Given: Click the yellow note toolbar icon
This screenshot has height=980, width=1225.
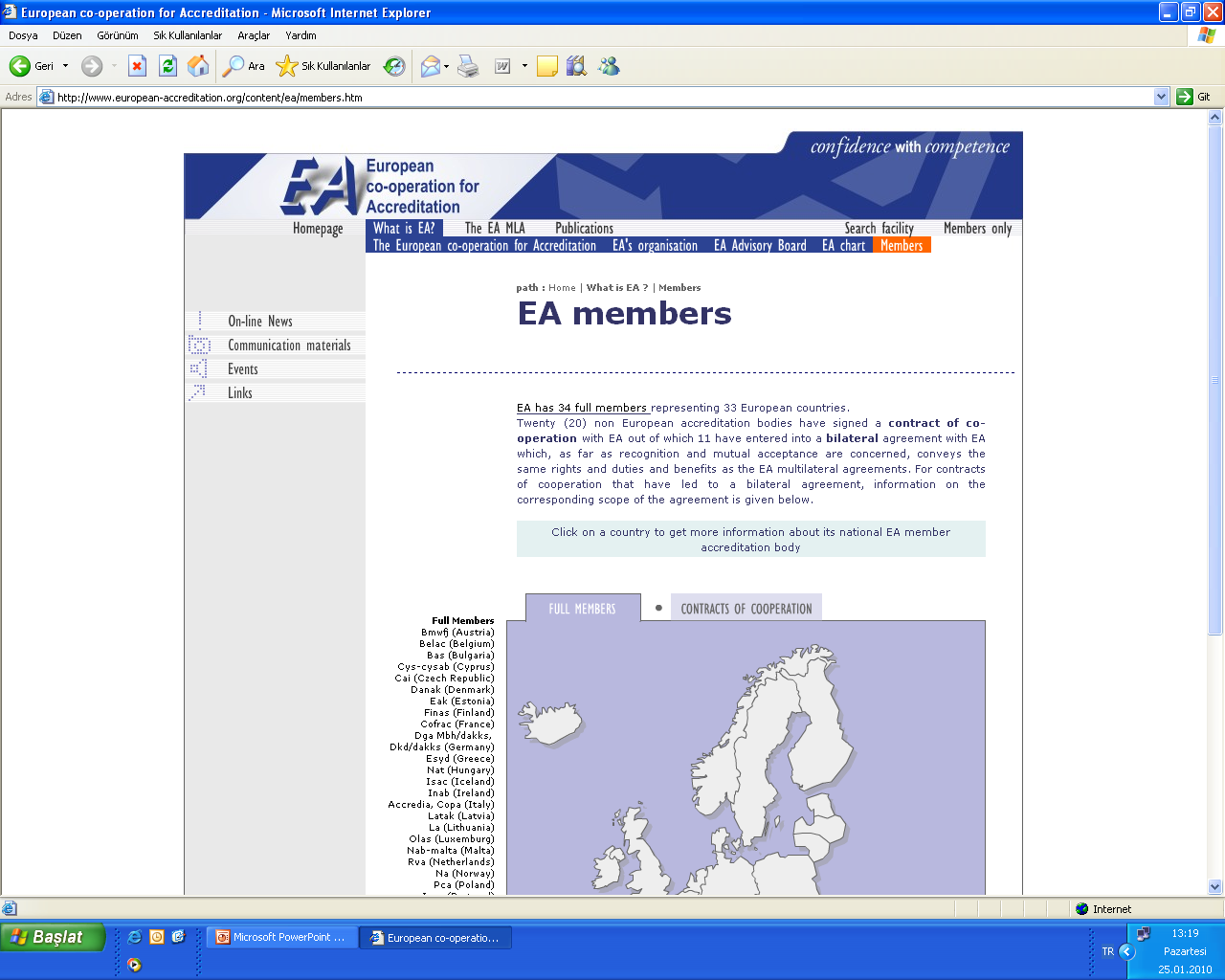Looking at the screenshot, I should click(547, 66).
